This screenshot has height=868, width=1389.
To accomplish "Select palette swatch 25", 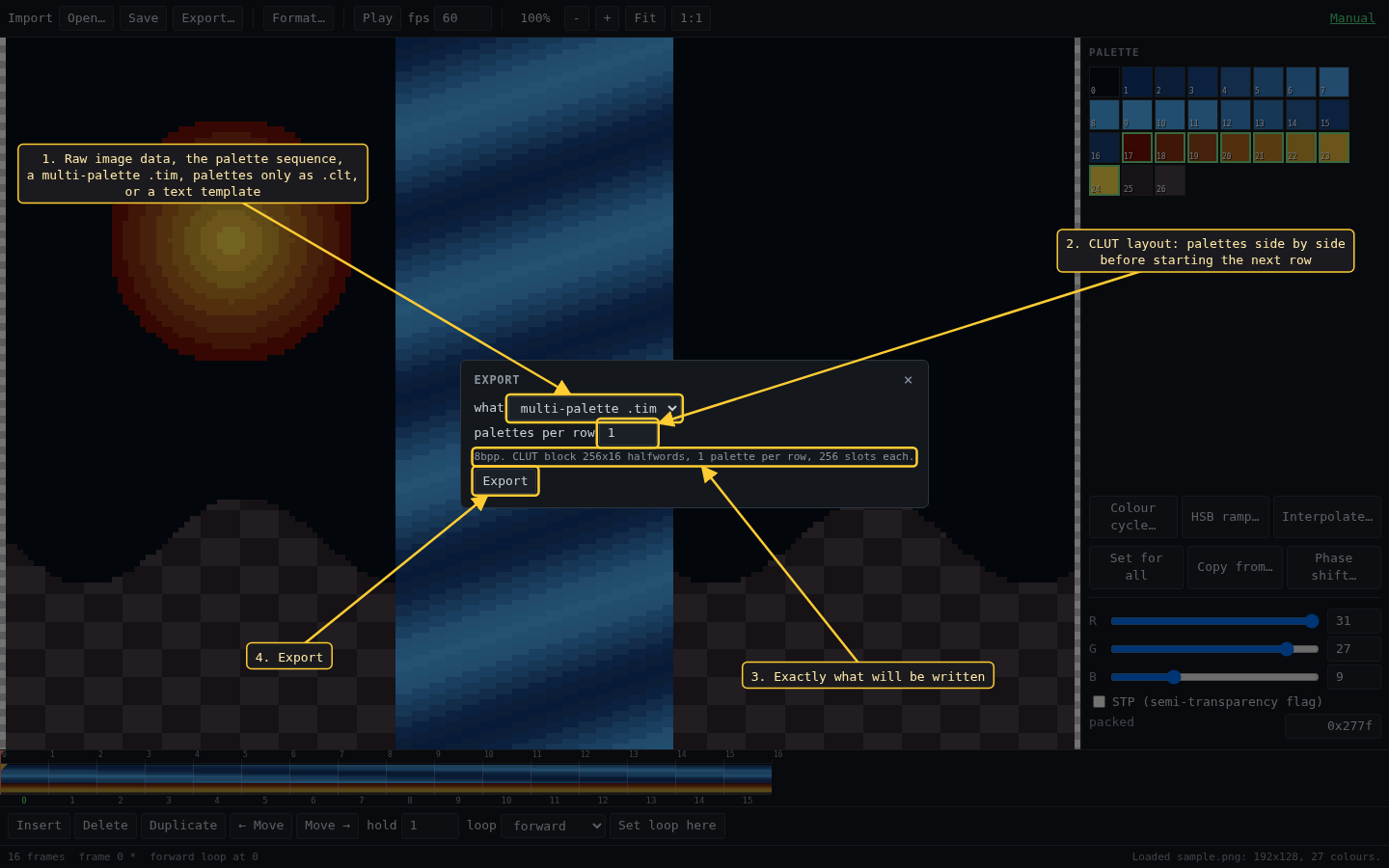I will [x=1137, y=180].
